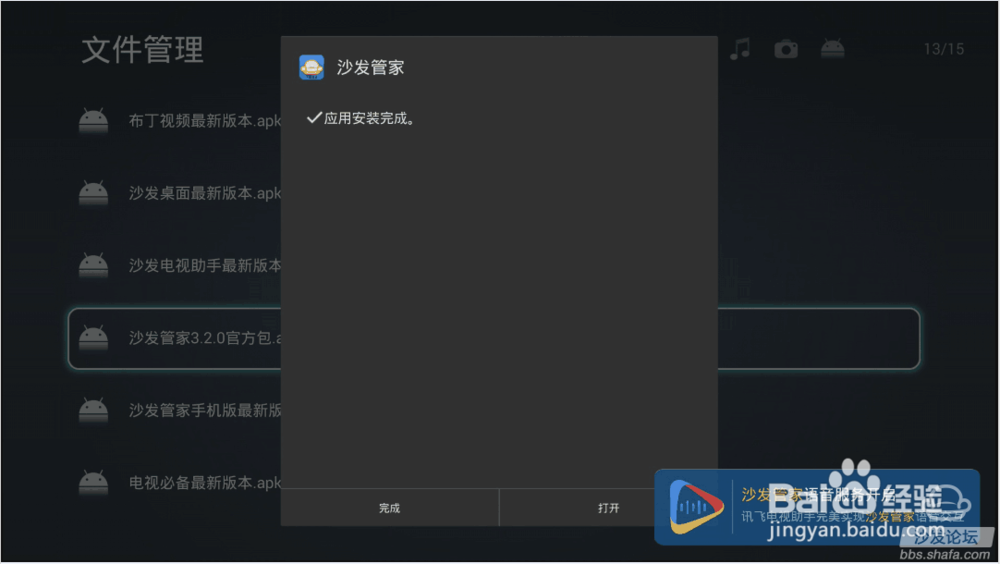Click the 打开 button to launch the app
This screenshot has height=564, width=1000.
click(608, 508)
